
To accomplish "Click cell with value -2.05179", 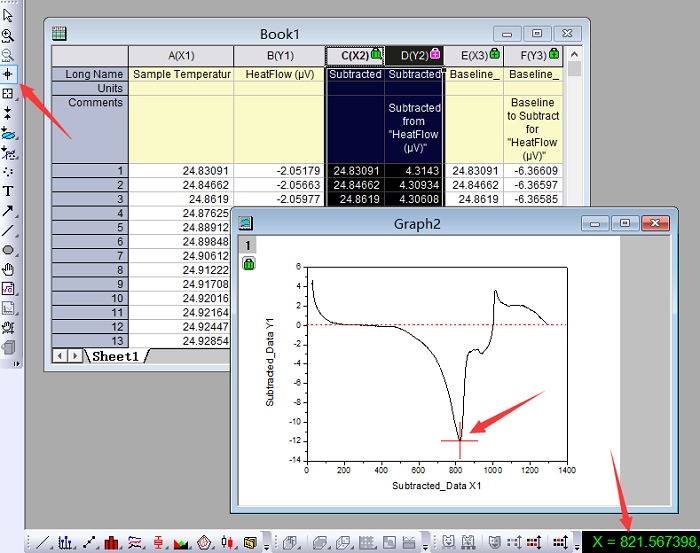I will (x=279, y=171).
